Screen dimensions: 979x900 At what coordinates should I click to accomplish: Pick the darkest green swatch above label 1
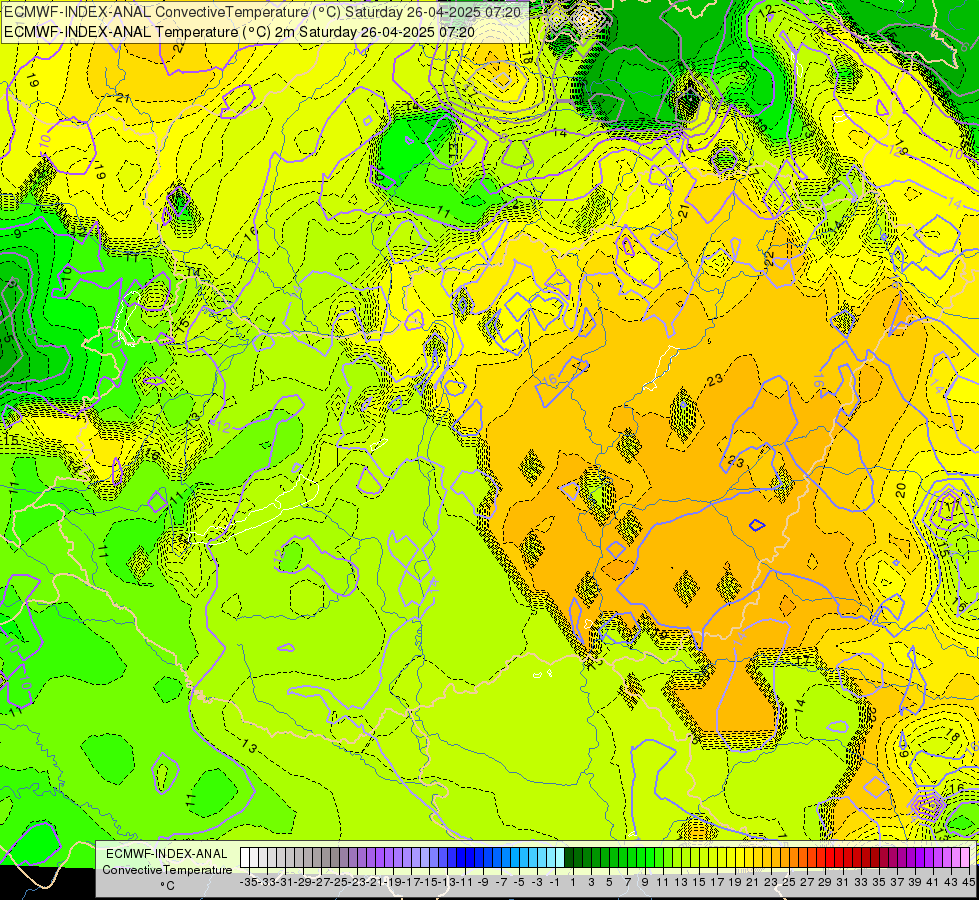[x=569, y=858]
